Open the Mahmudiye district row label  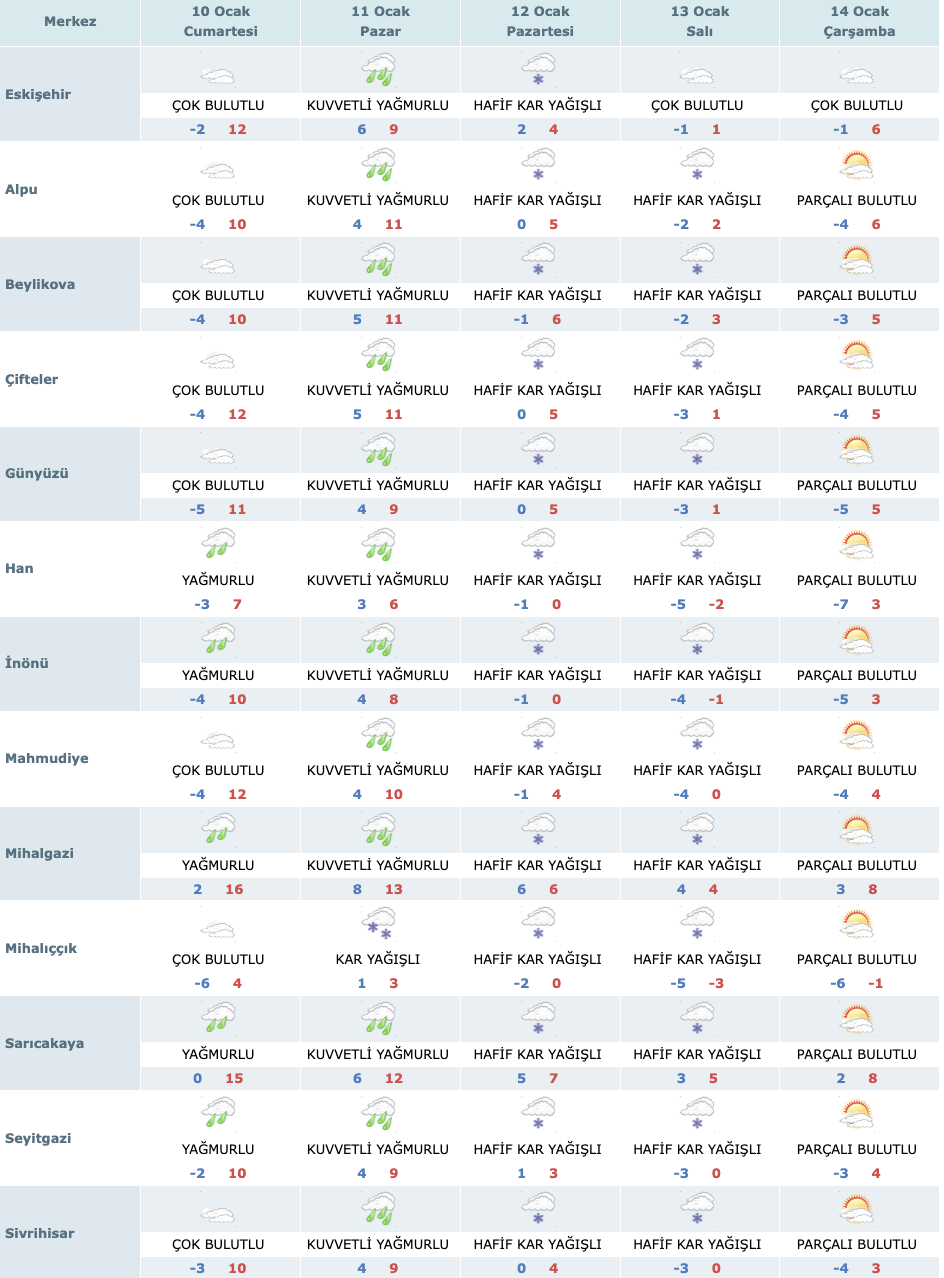click(46, 758)
